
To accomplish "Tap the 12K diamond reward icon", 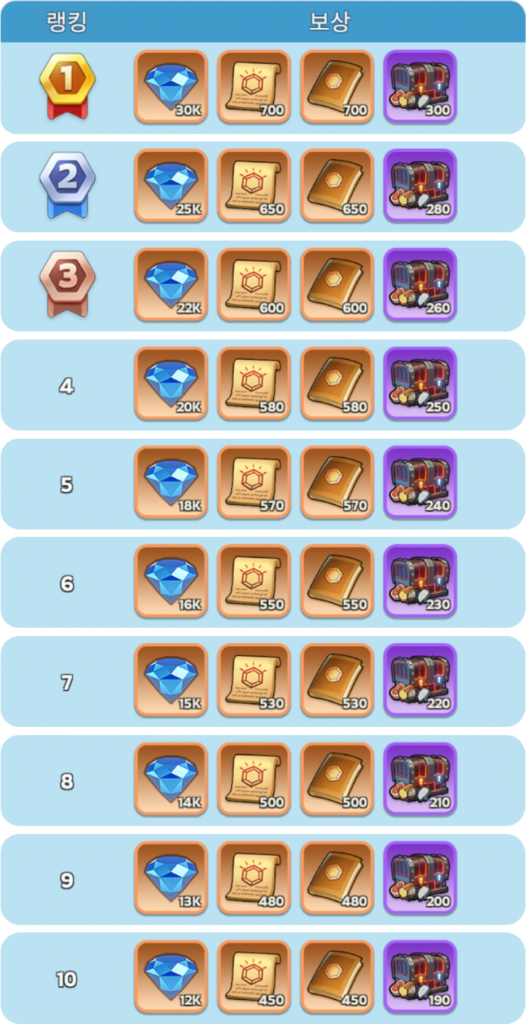I will [x=171, y=977].
